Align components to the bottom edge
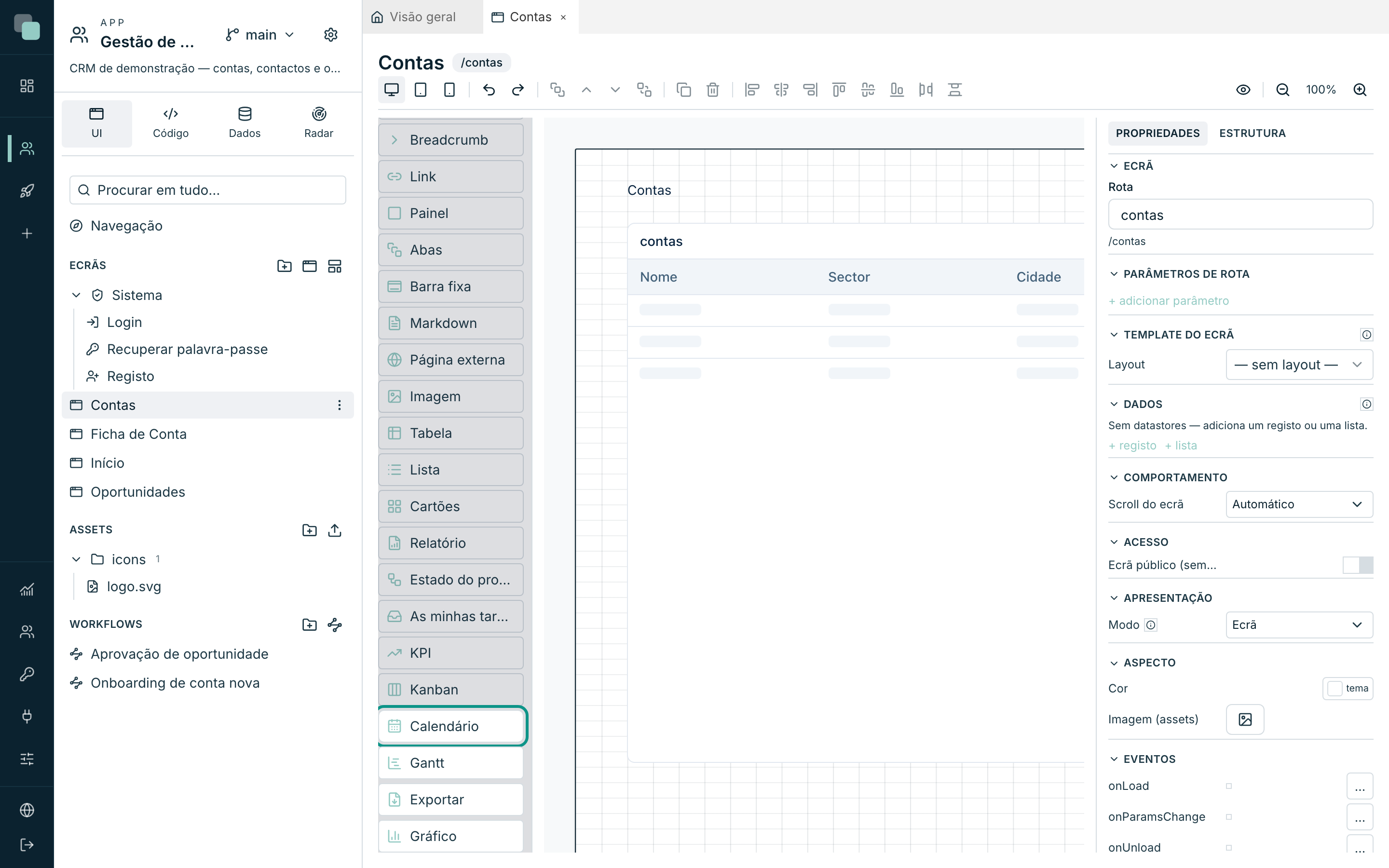The image size is (1389, 868). coord(897,90)
